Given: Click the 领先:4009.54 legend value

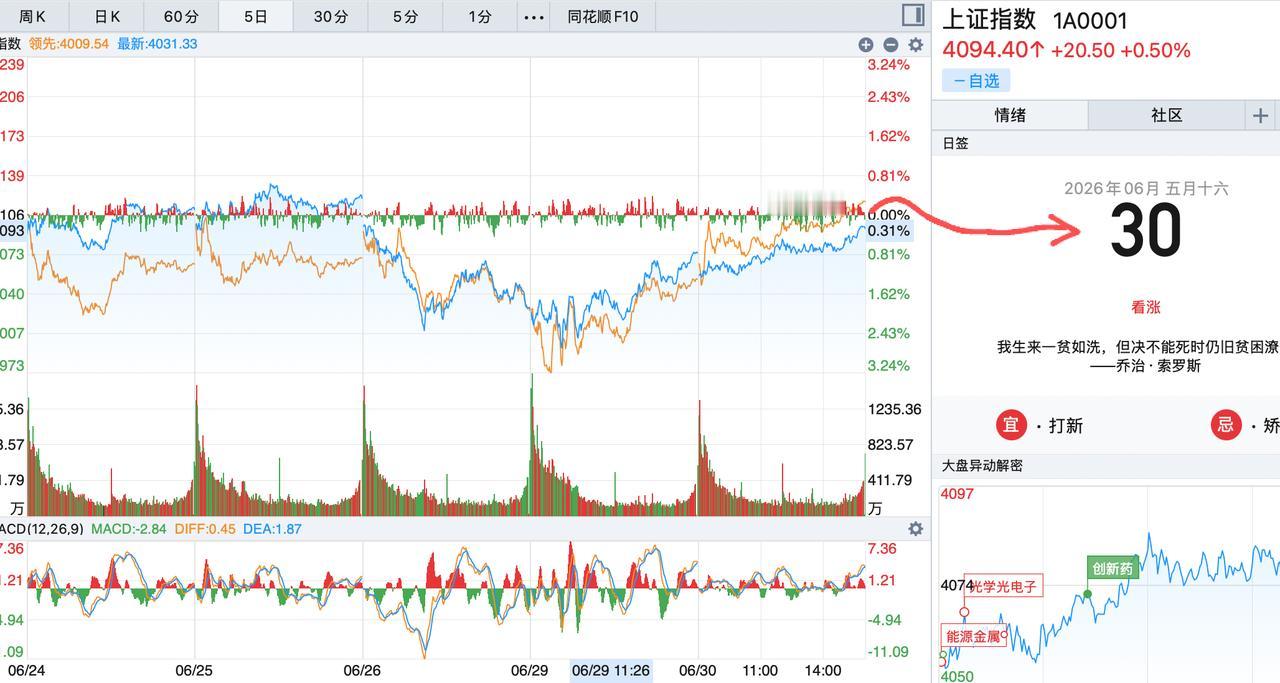Looking at the screenshot, I should 69,44.
